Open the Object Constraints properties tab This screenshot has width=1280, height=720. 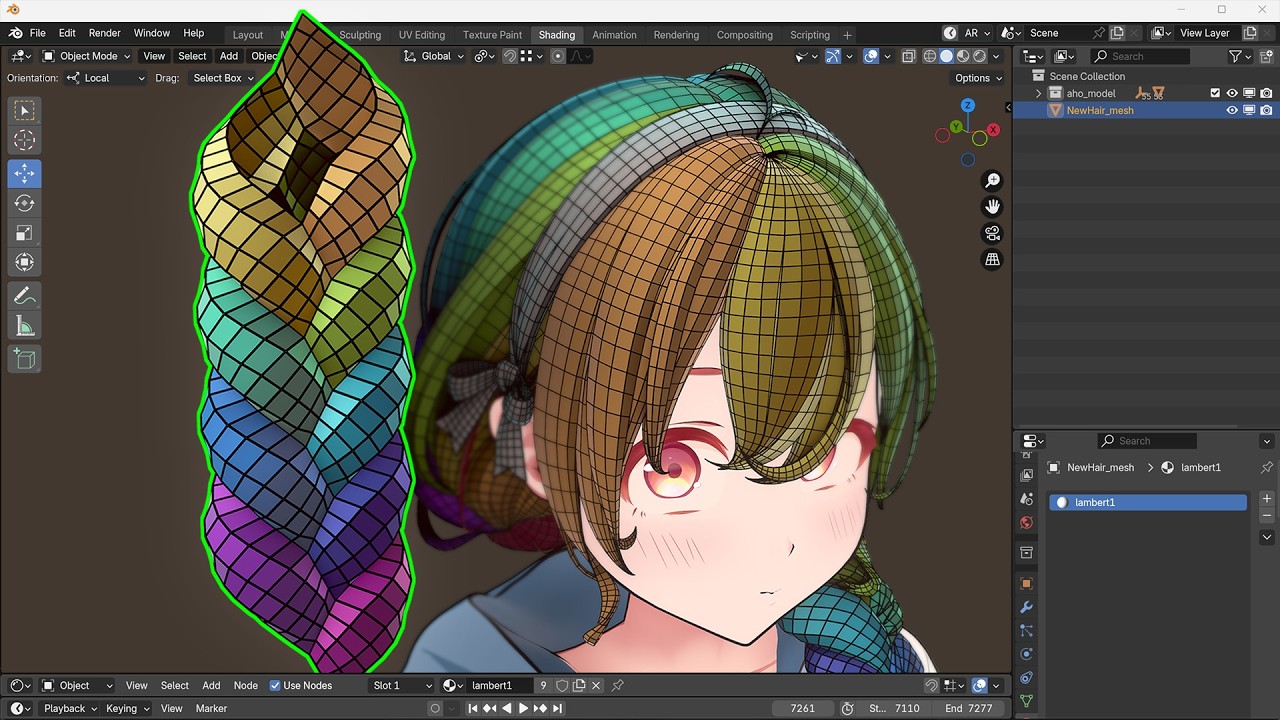(x=1026, y=678)
